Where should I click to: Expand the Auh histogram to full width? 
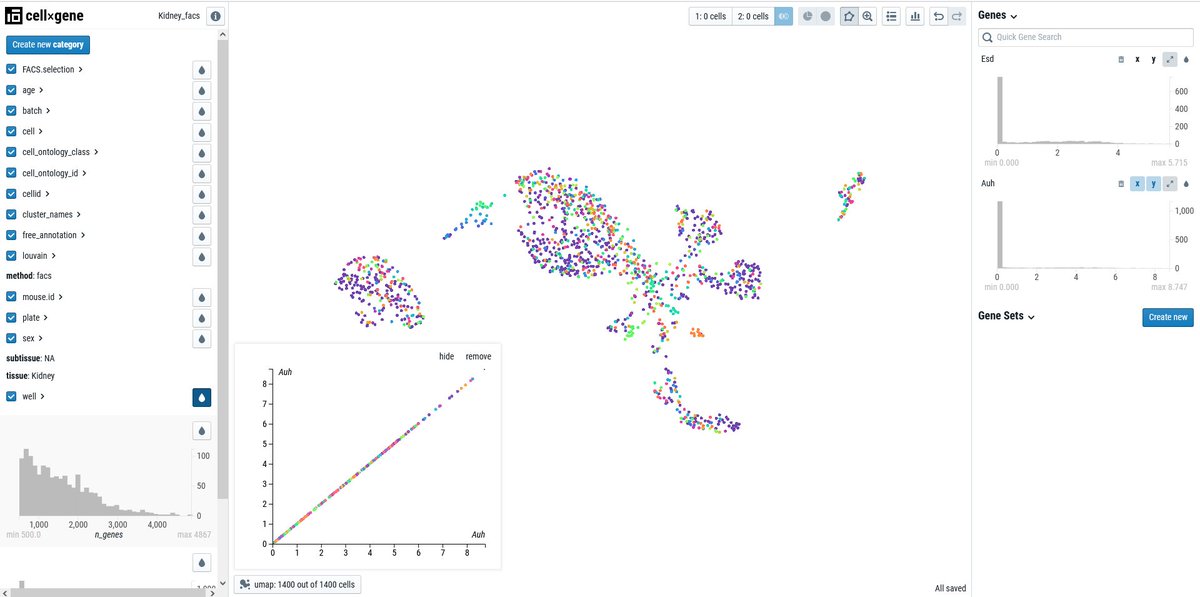click(x=1169, y=184)
